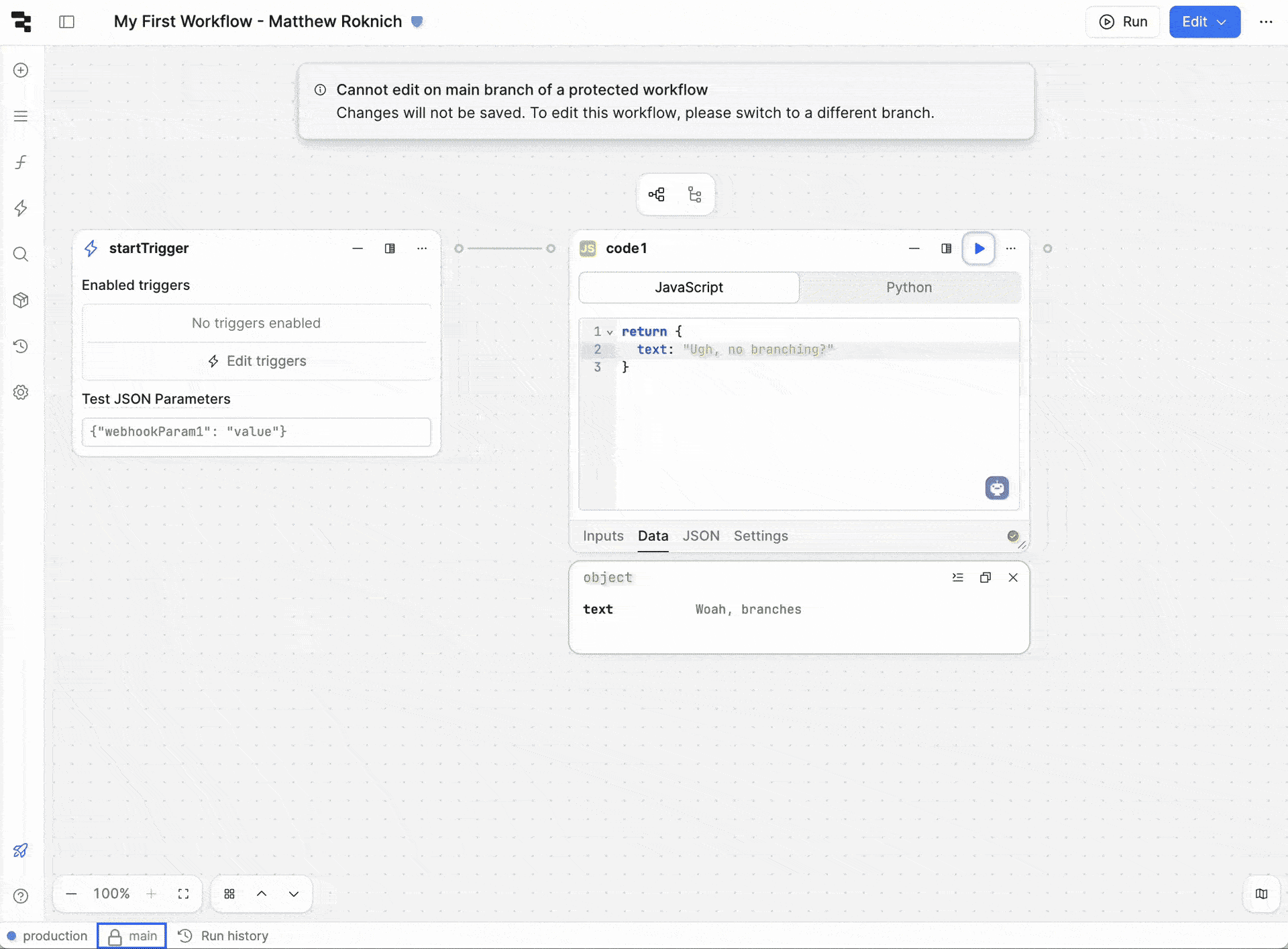Open the Settings tab of code1
This screenshot has height=949, width=1288.
[x=761, y=536]
